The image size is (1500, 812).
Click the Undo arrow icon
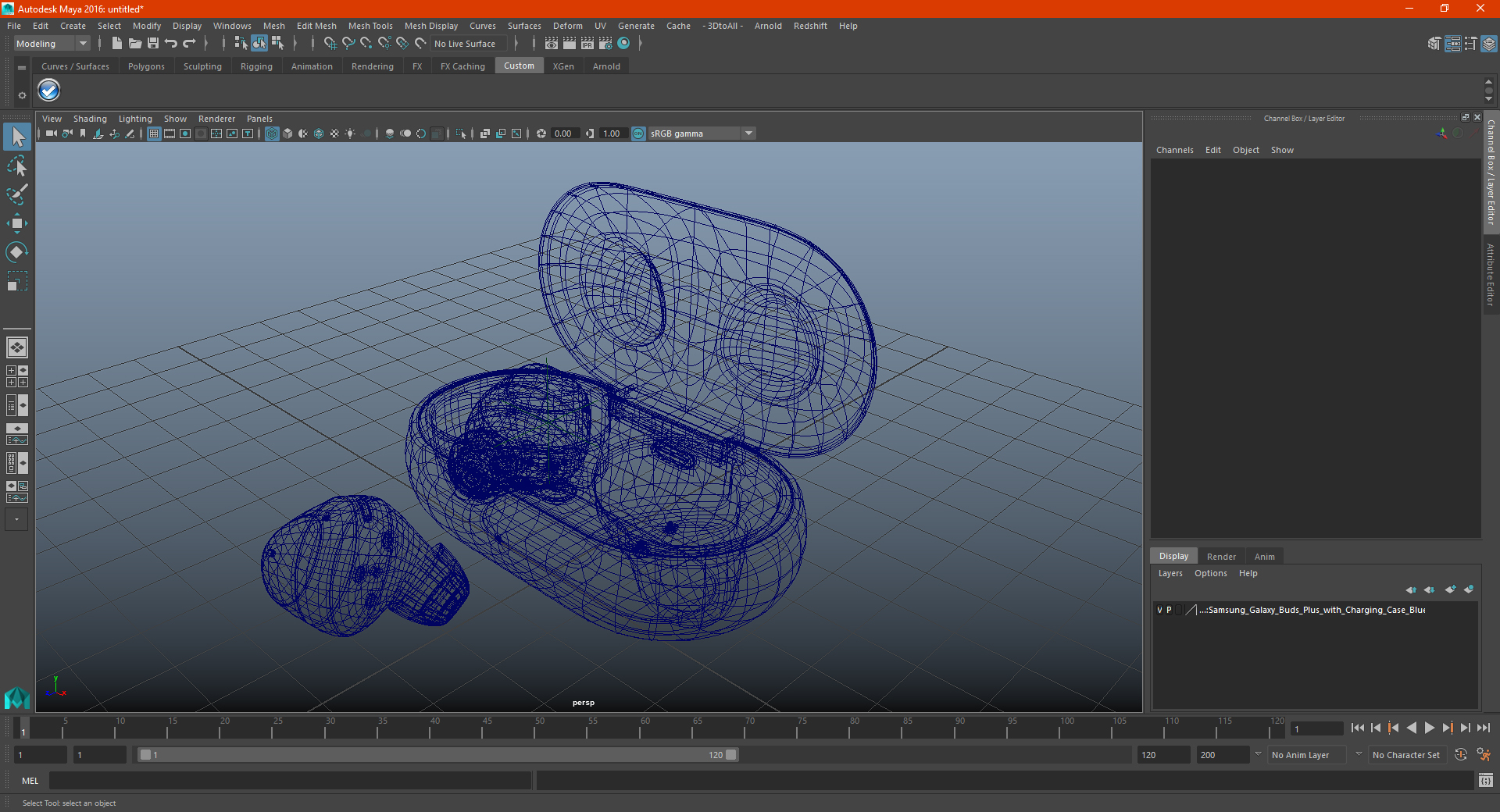click(x=171, y=44)
